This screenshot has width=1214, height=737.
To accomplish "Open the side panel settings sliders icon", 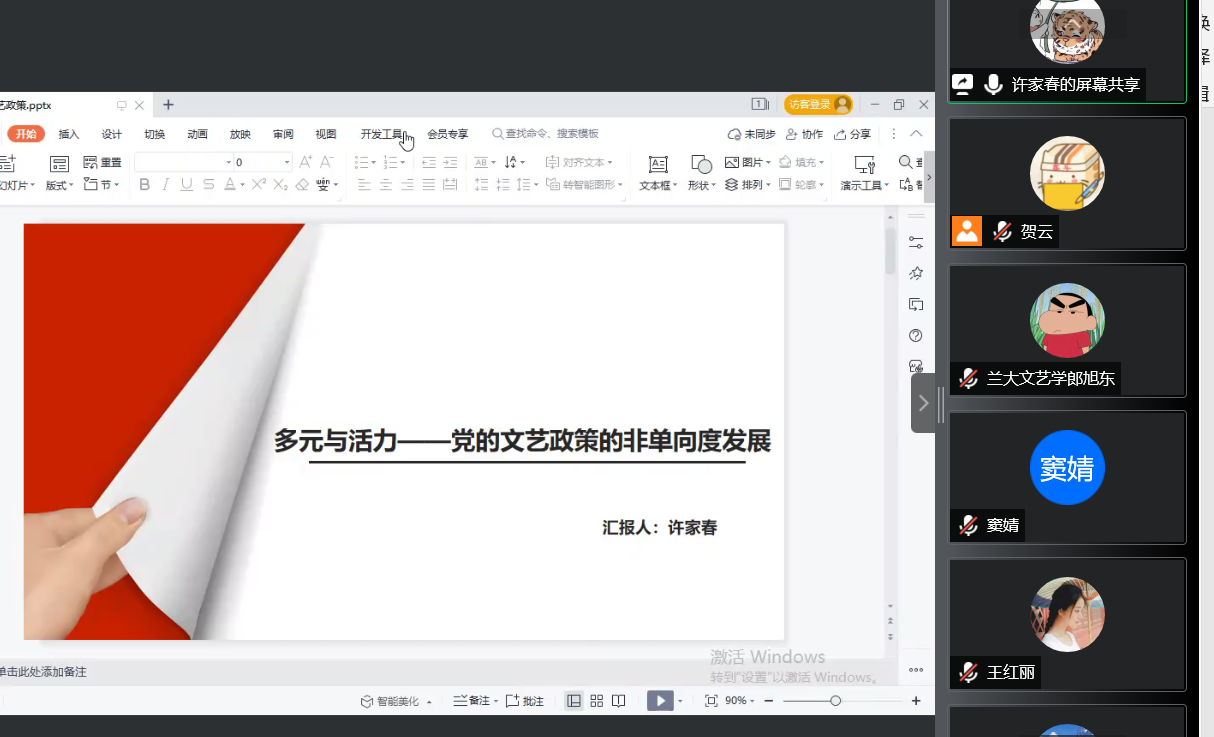I will point(915,243).
